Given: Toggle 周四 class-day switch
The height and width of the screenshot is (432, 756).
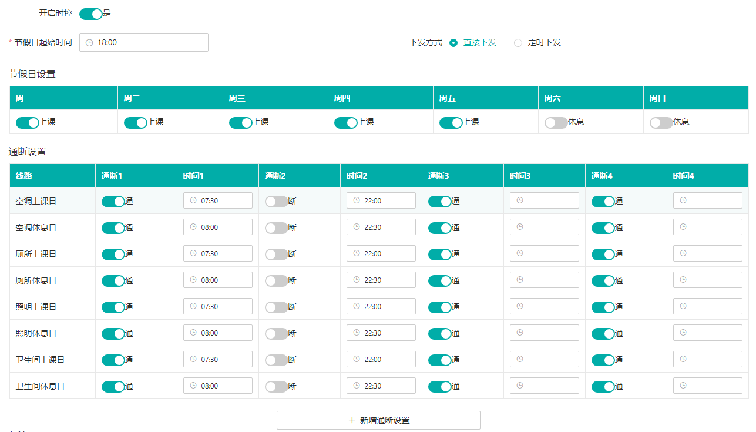Looking at the screenshot, I should 346,122.
